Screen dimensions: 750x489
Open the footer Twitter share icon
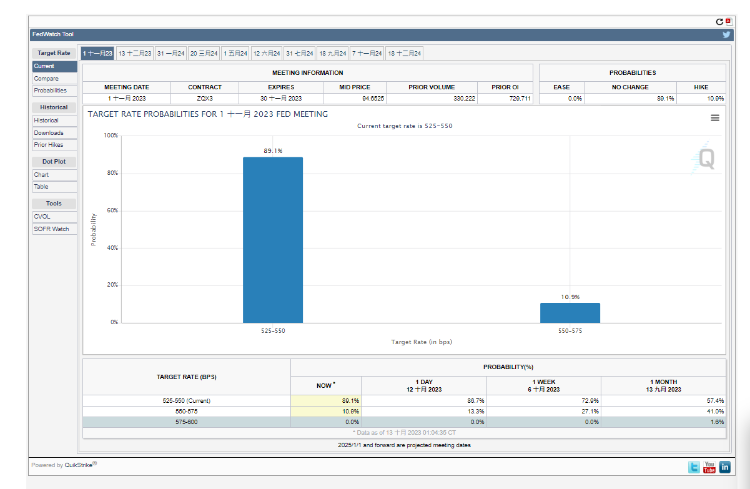[694, 467]
